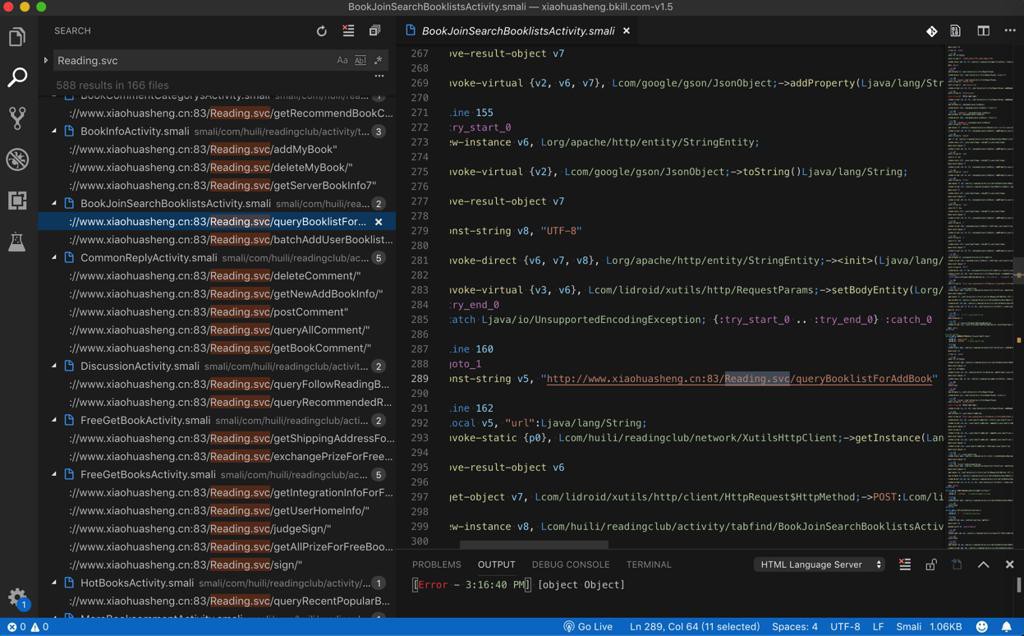
Task: Switch to the PROBLEMS panel tab
Action: (436, 564)
